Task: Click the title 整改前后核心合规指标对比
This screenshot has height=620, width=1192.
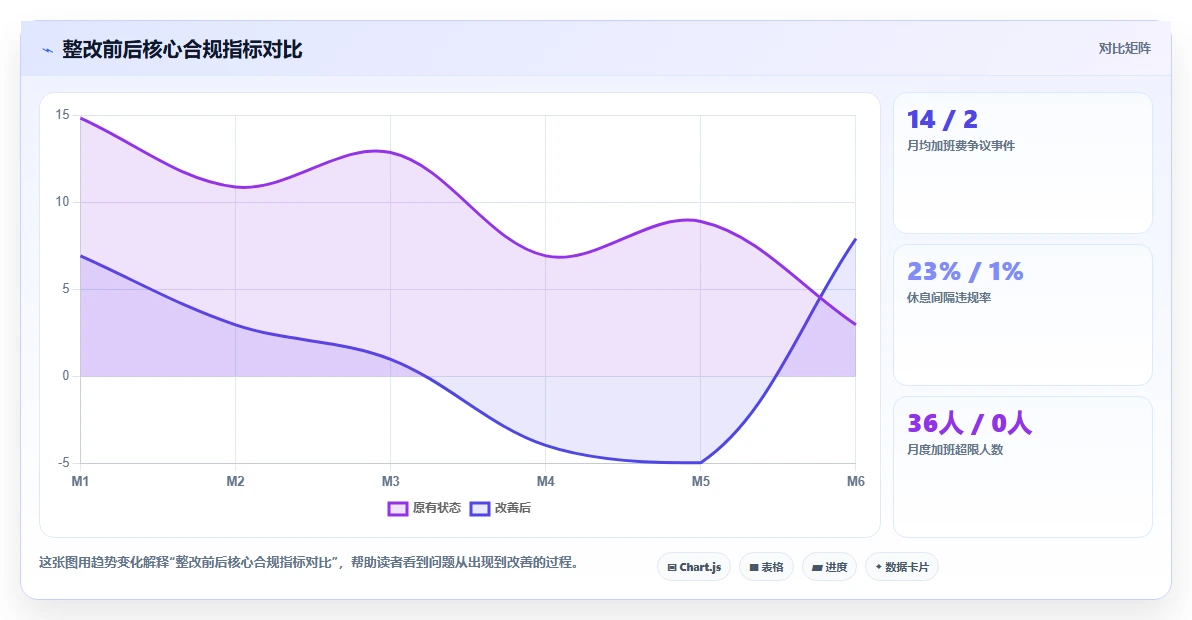Action: 182,49
